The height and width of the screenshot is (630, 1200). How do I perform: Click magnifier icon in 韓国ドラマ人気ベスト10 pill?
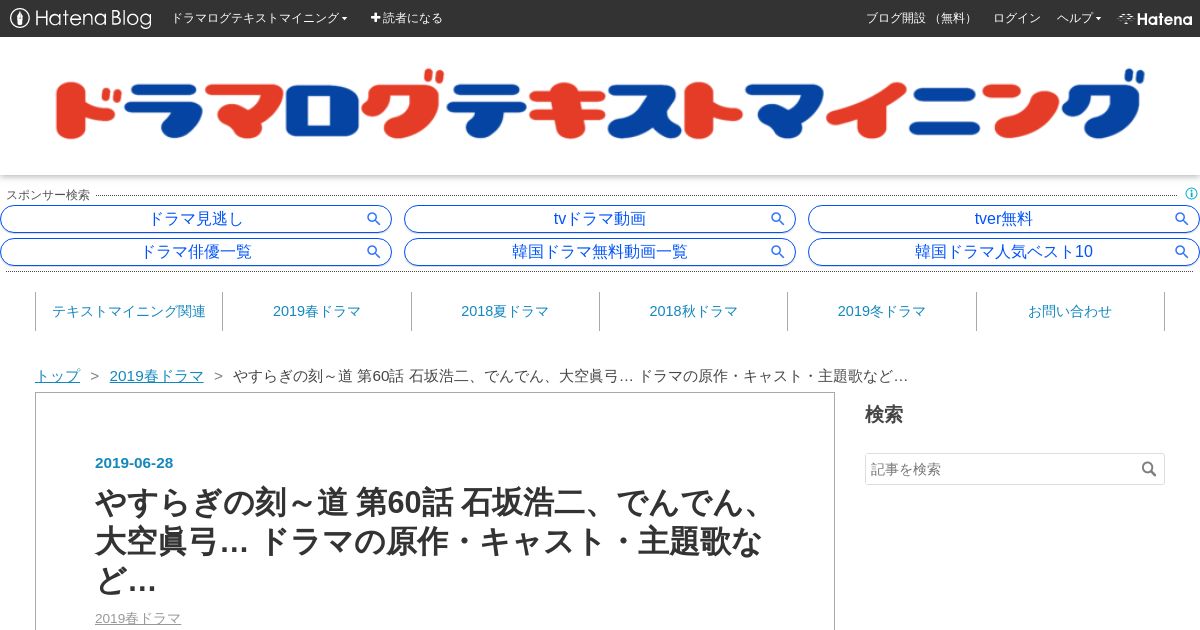1182,252
